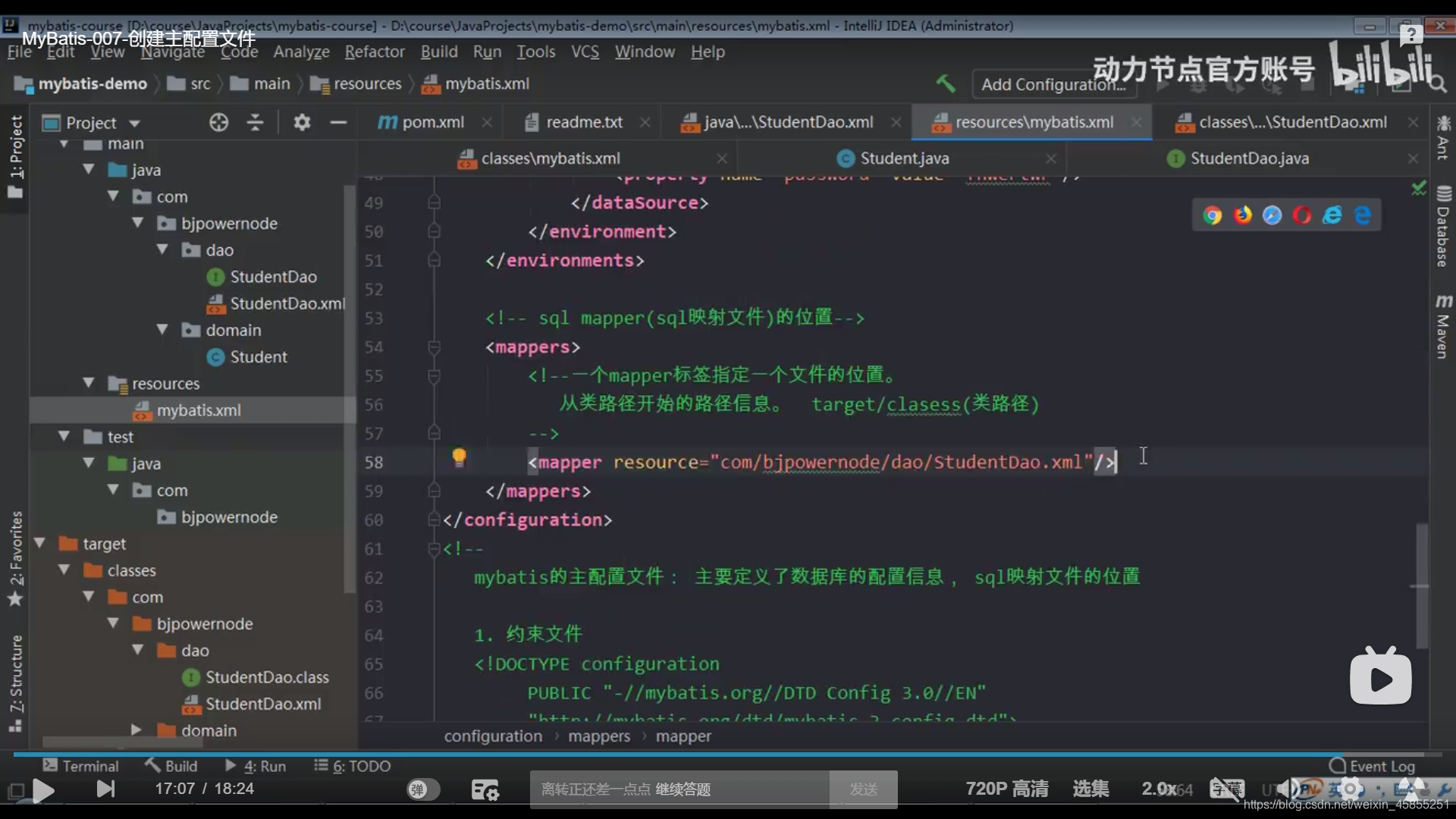The width and height of the screenshot is (1456, 819).
Task: Open preview in Chrome browser icon
Action: (1213, 215)
